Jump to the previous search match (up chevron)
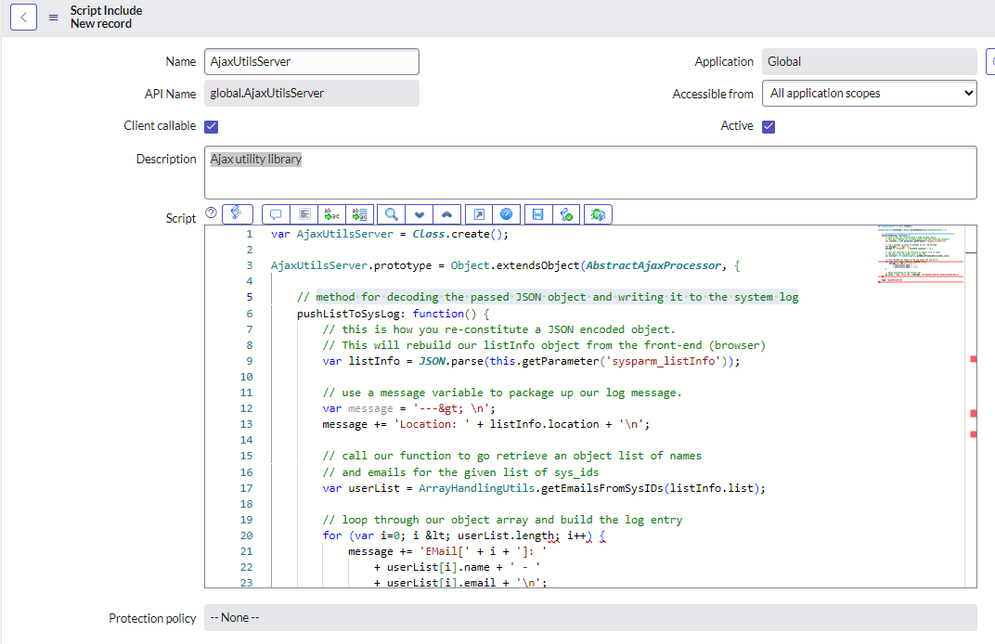995x644 pixels. click(x=447, y=214)
